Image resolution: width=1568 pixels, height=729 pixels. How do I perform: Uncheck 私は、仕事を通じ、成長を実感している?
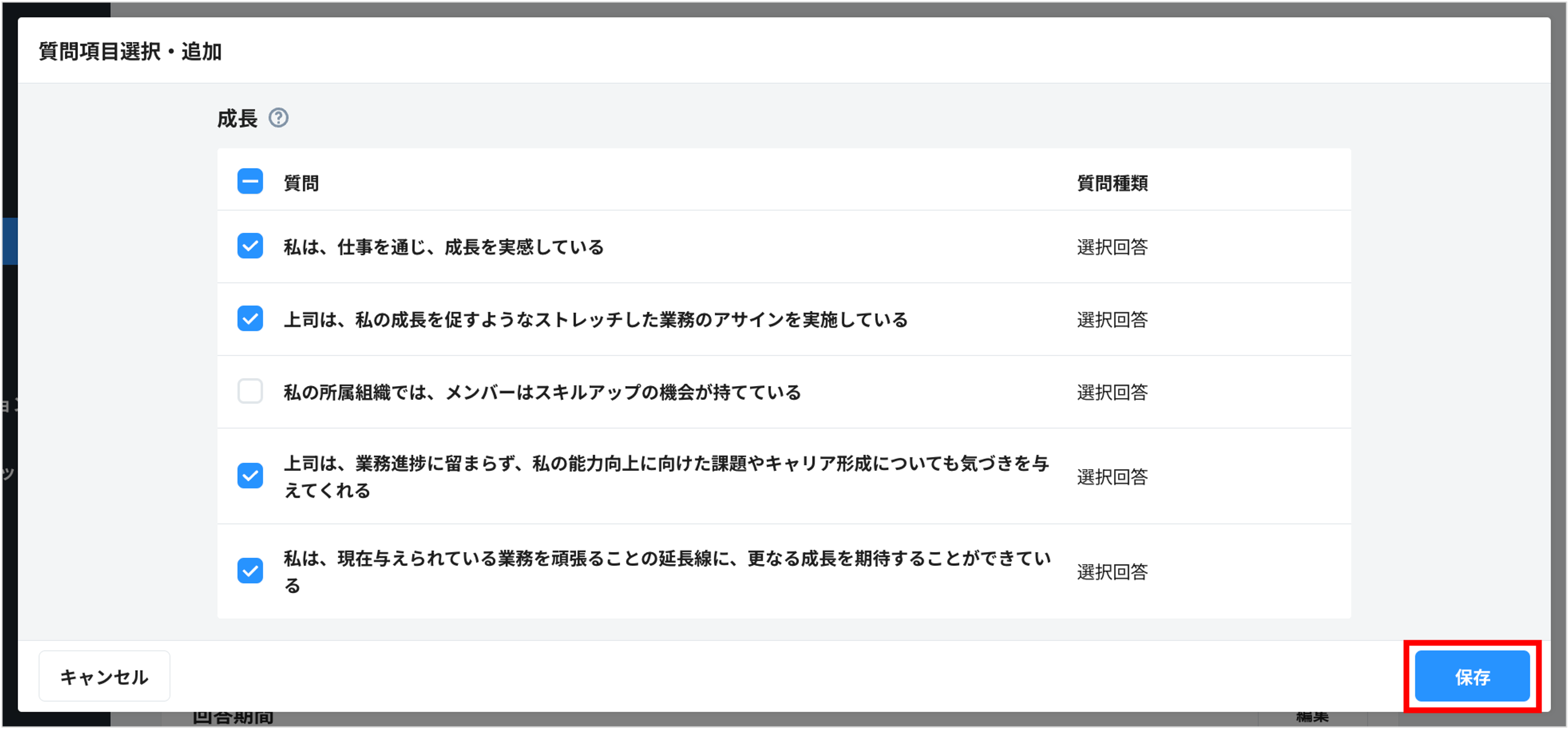point(250,247)
